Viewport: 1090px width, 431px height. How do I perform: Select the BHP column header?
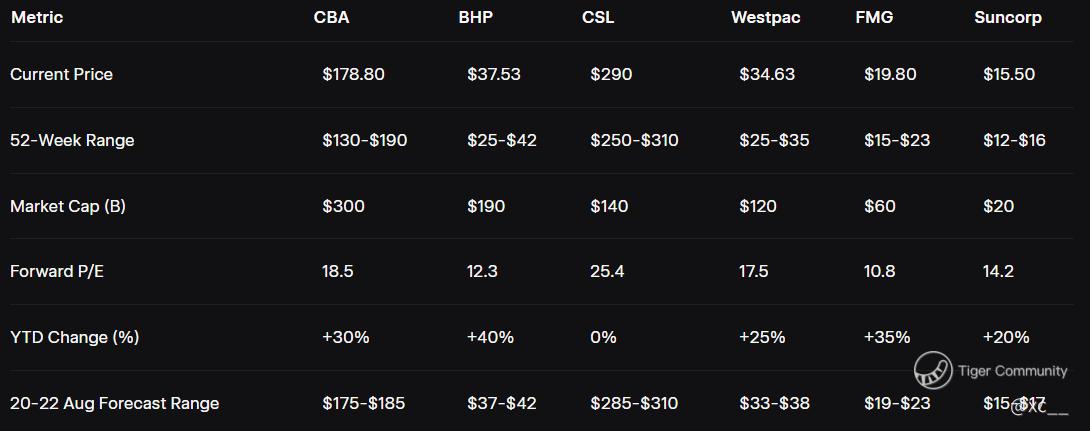pos(475,17)
